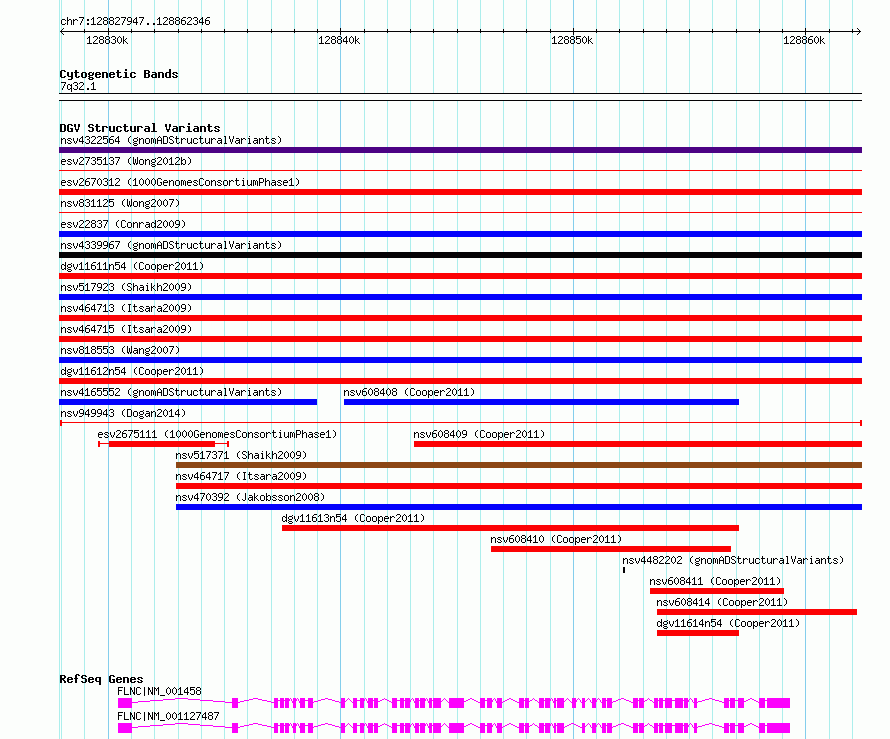The image size is (890, 739).
Task: Open the FLNC|NM_001127487 gene label
Action: 168,716
